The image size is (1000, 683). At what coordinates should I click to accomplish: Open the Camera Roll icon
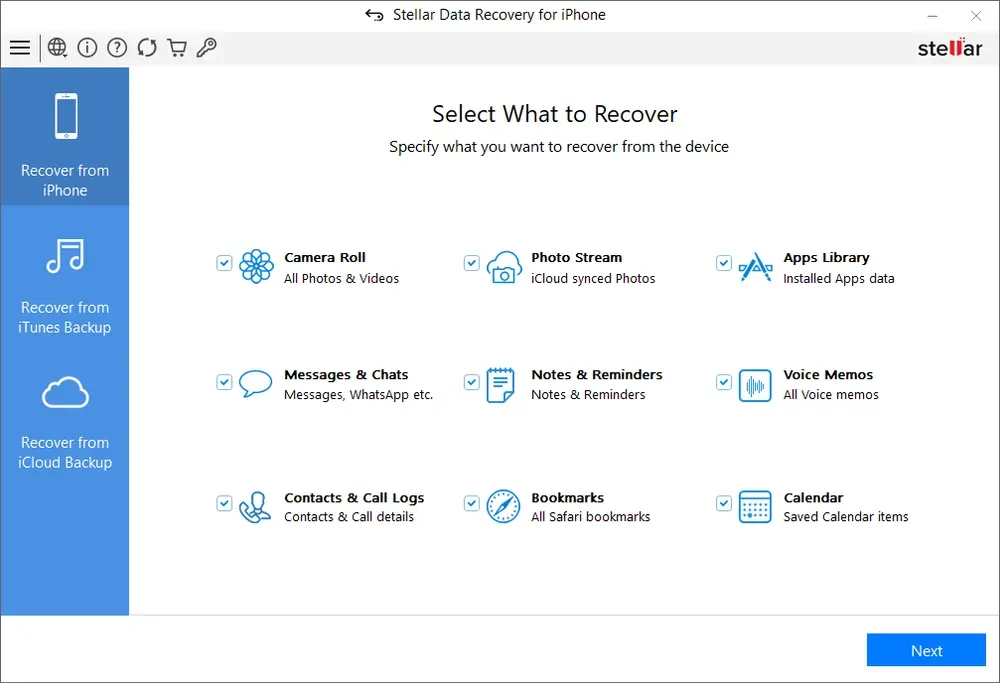coord(256,266)
